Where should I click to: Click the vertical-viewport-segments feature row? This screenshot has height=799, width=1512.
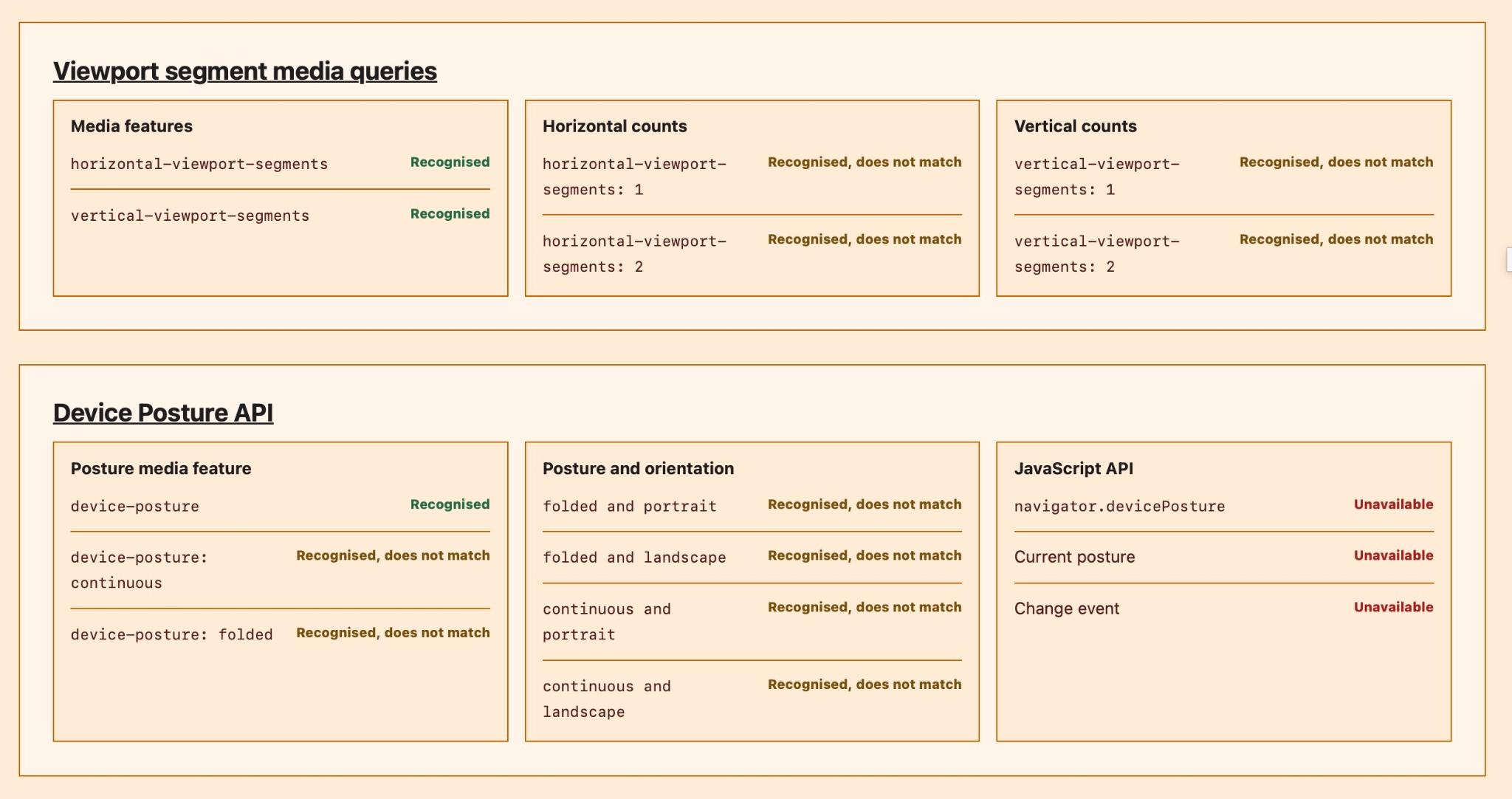pyautogui.click(x=281, y=216)
